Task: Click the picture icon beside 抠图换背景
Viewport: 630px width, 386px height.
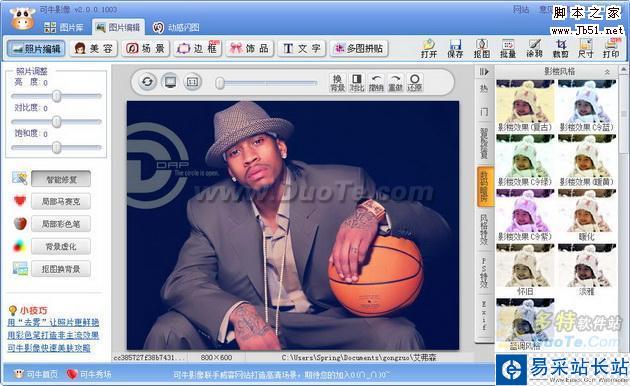Action: coord(20,268)
